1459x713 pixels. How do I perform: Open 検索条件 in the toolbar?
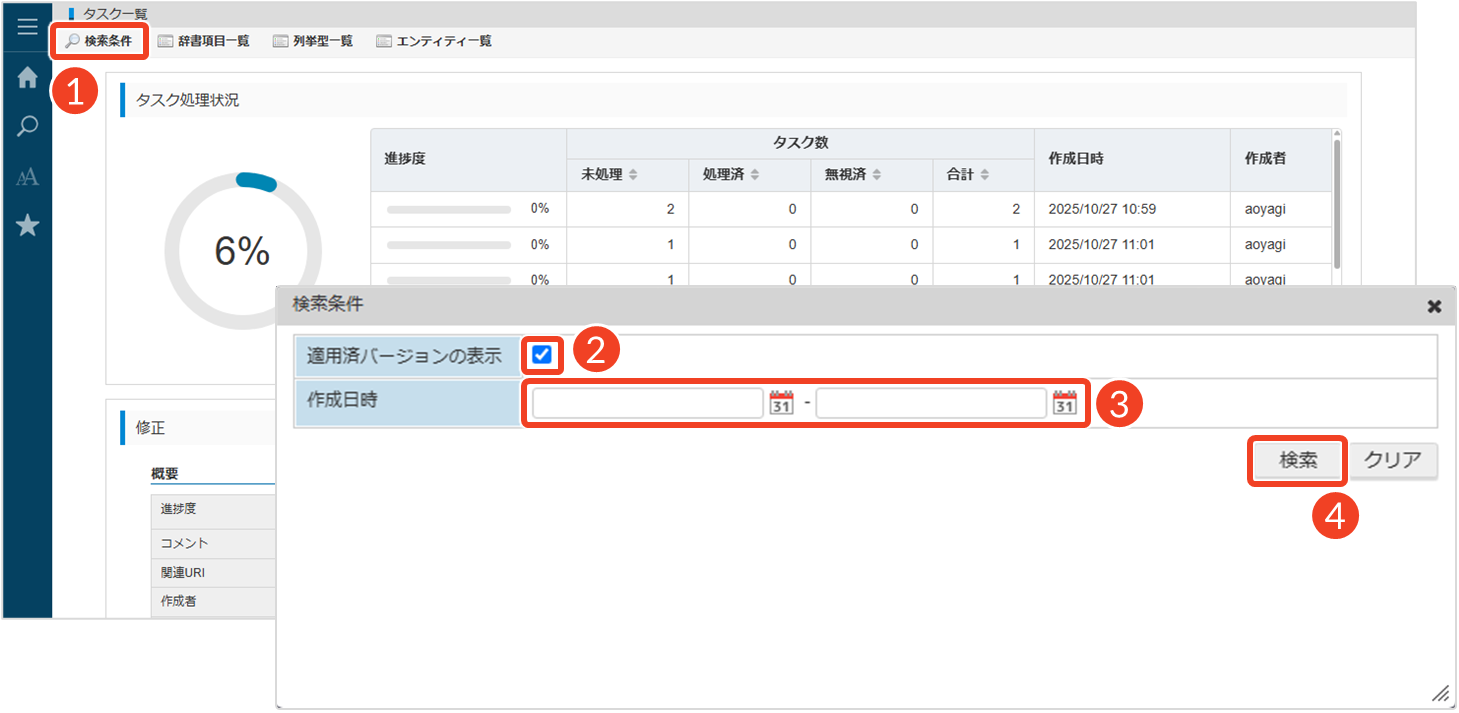[x=99, y=41]
